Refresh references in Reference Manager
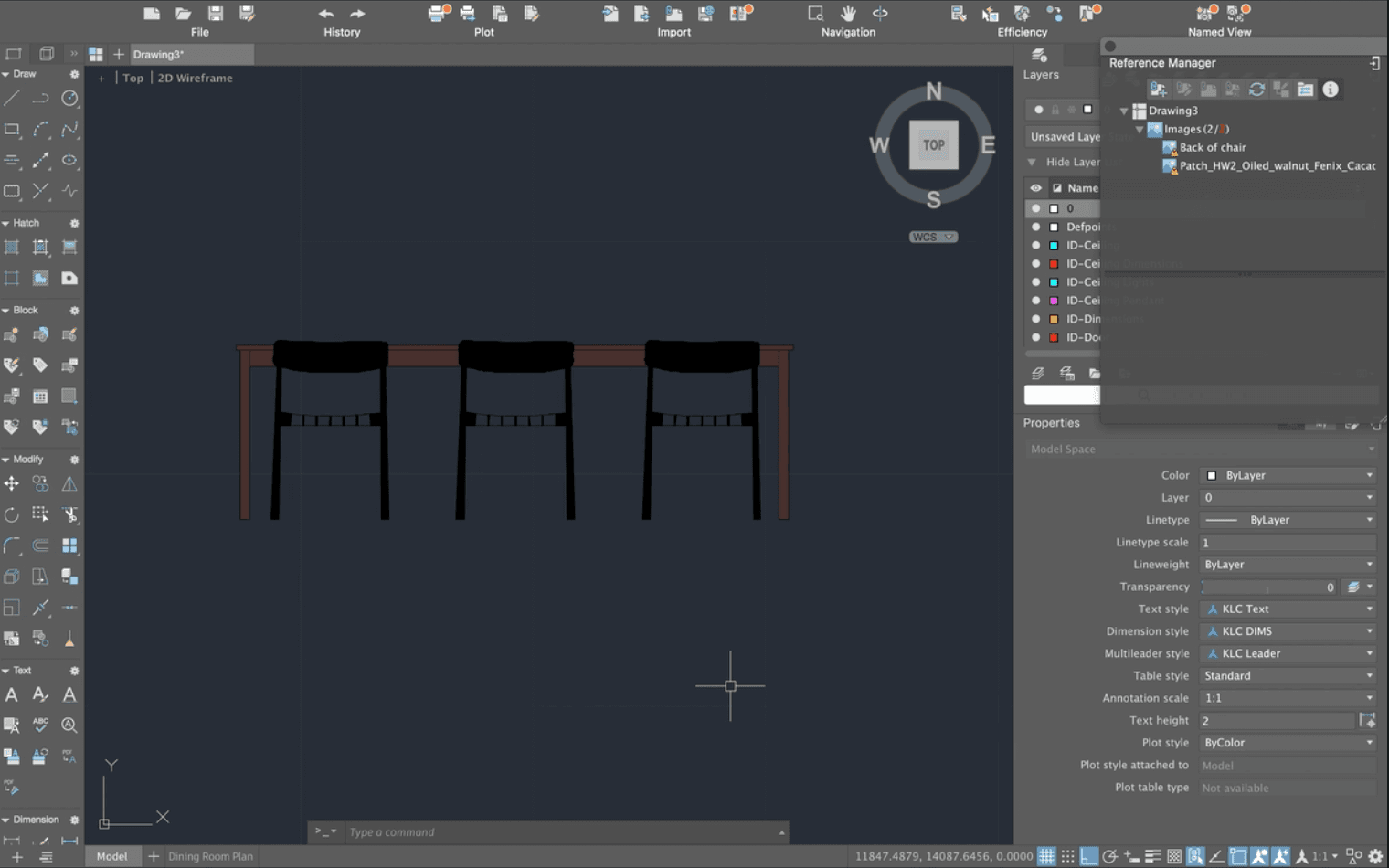The height and width of the screenshot is (868, 1389). pos(1256,89)
